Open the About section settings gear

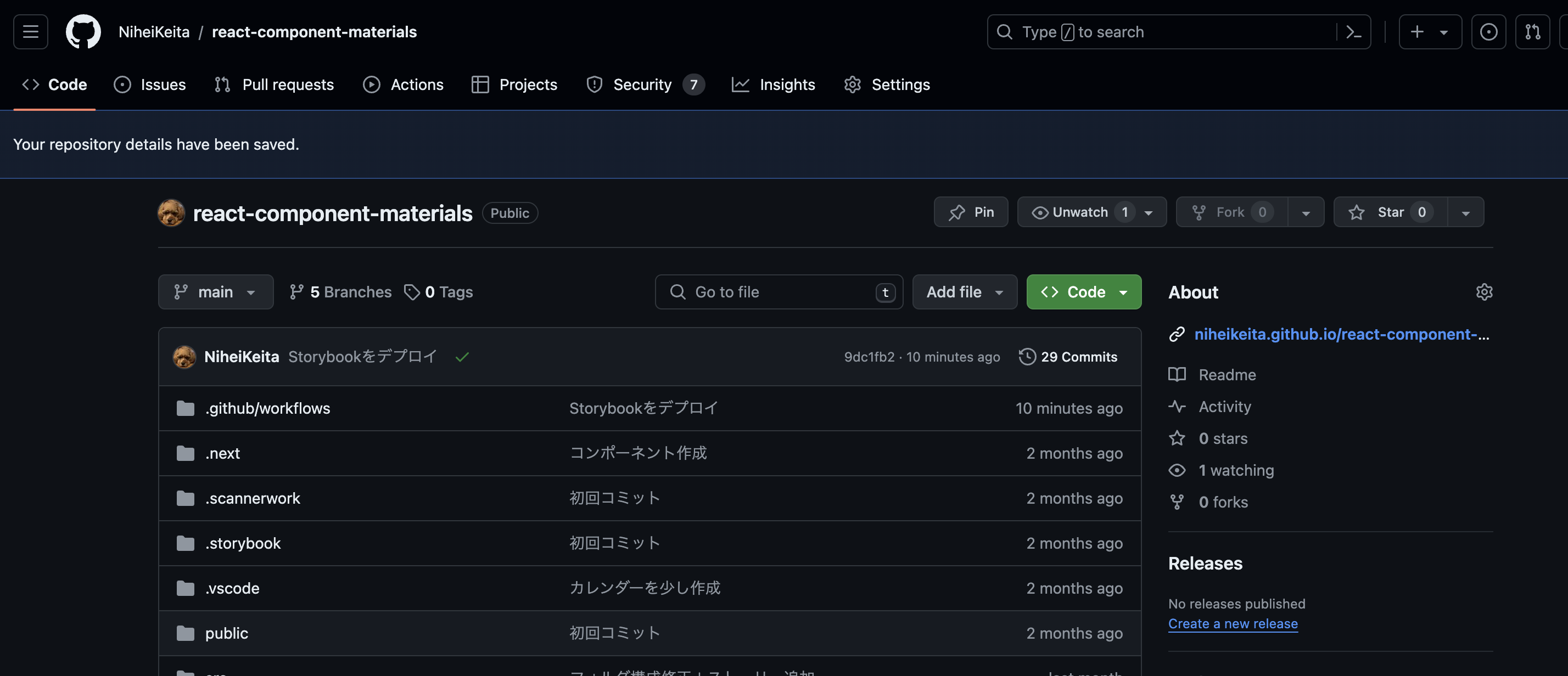(1485, 292)
